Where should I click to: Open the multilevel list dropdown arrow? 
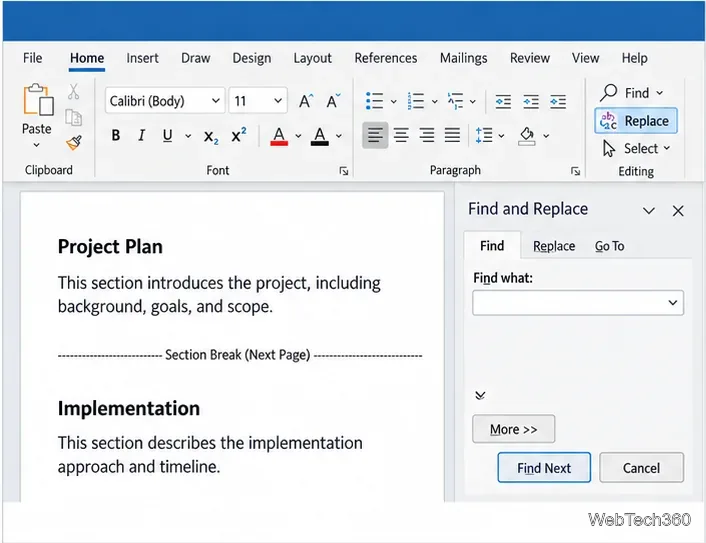(472, 101)
